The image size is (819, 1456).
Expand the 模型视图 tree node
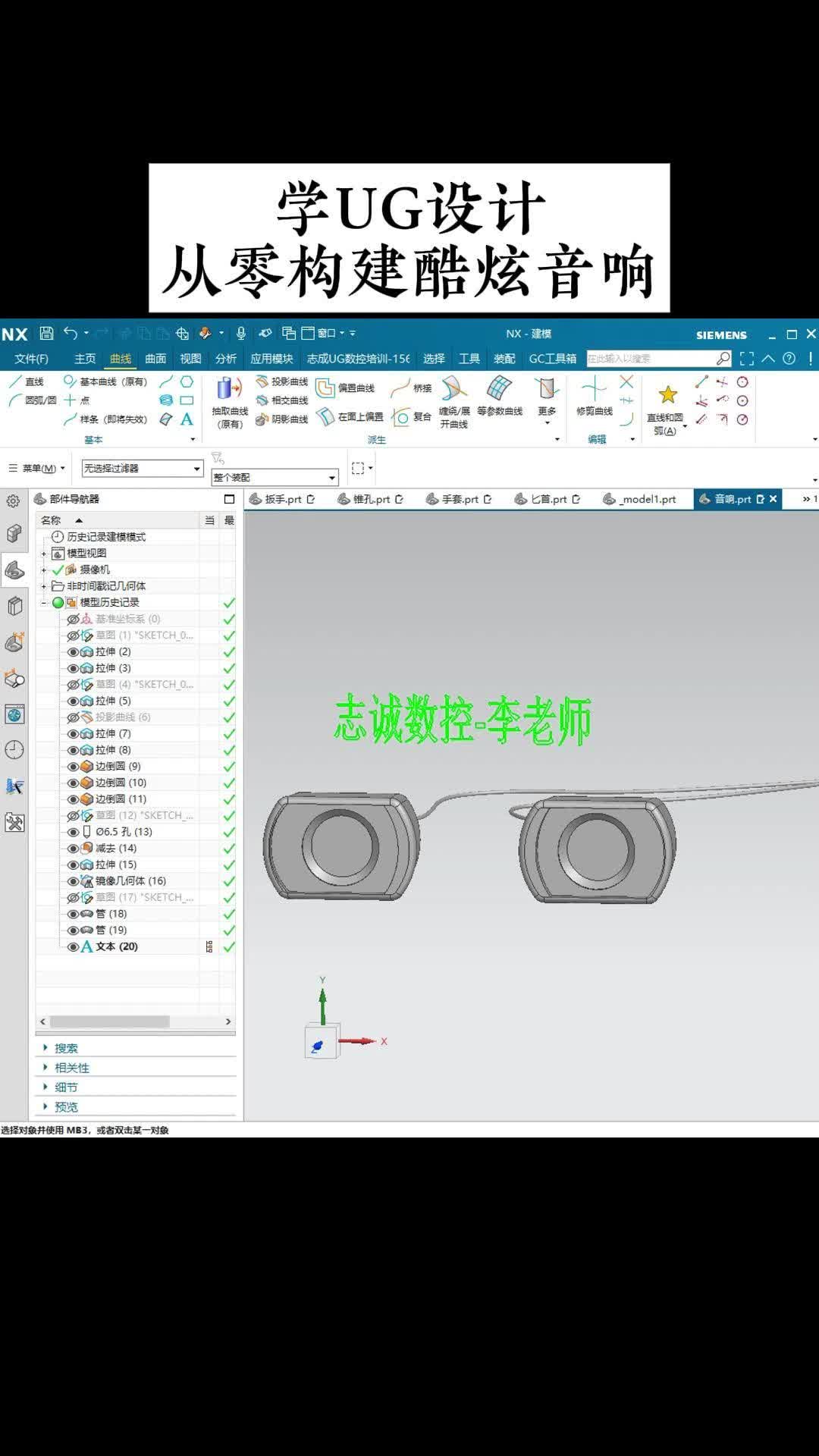point(44,554)
